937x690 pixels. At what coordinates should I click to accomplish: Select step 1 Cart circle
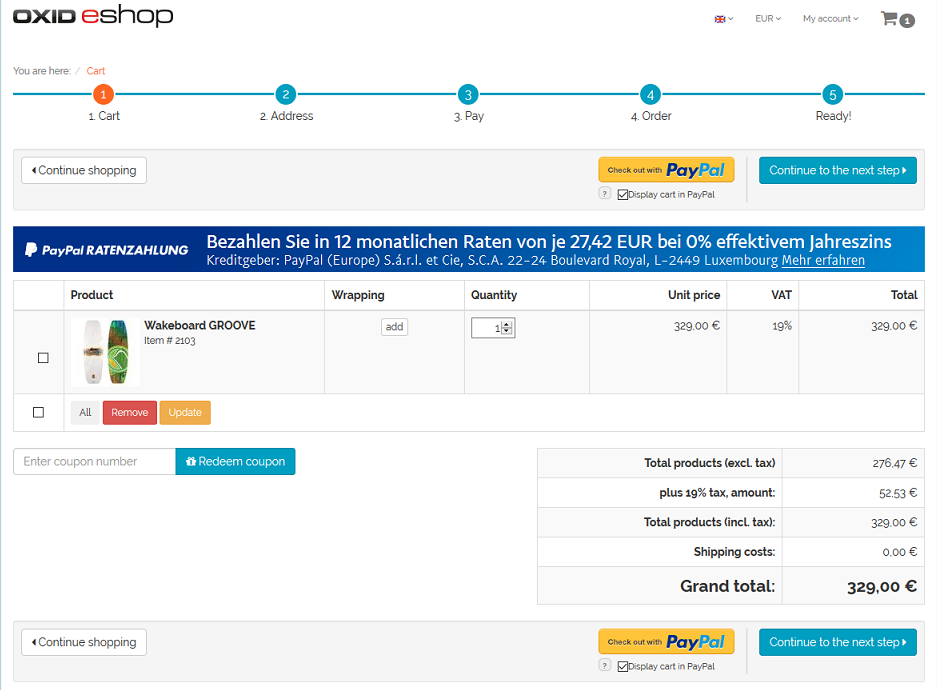click(103, 94)
